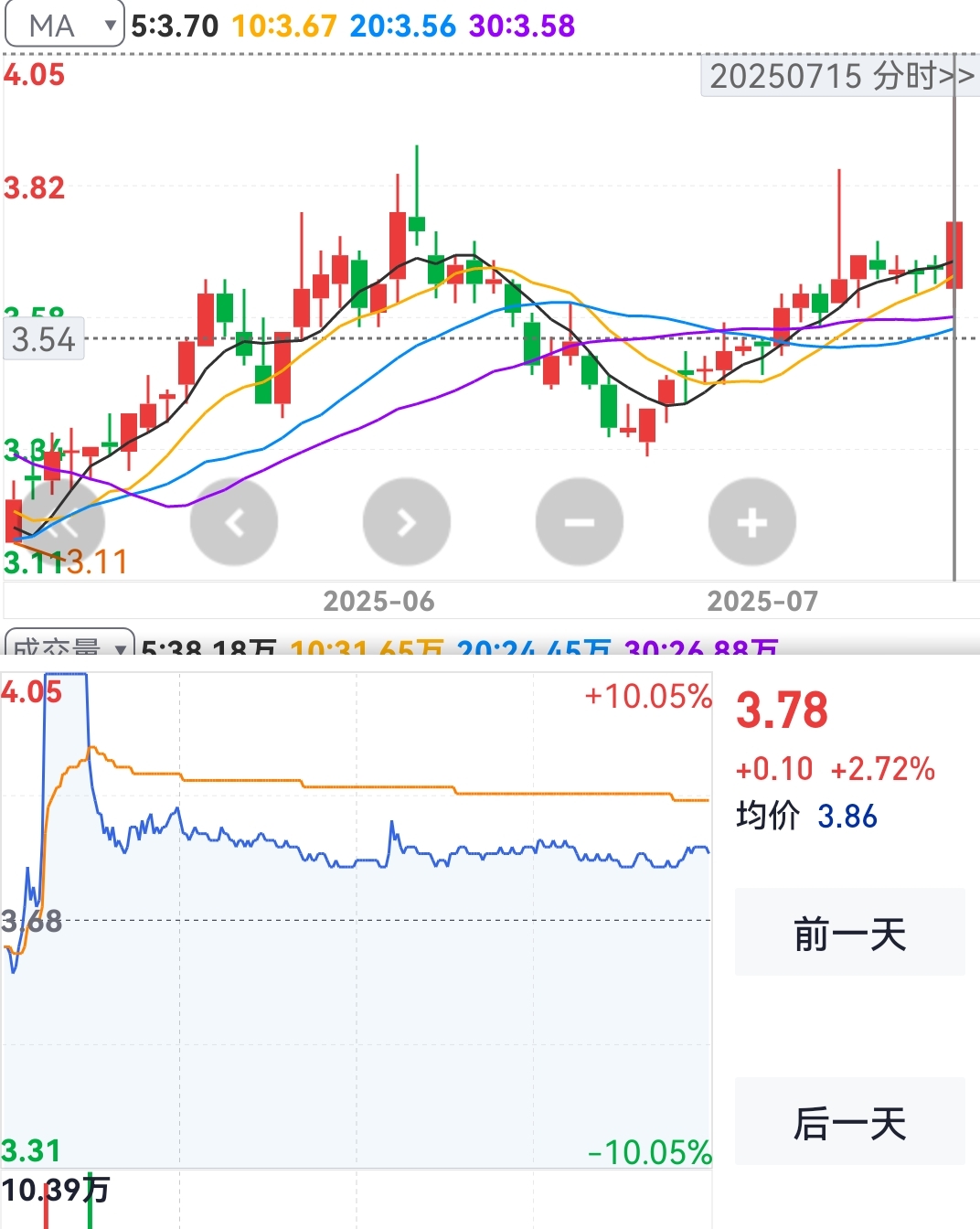Image resolution: width=980 pixels, height=1229 pixels.
Task: Select the MA 10:3.67 value
Action: (x=284, y=26)
